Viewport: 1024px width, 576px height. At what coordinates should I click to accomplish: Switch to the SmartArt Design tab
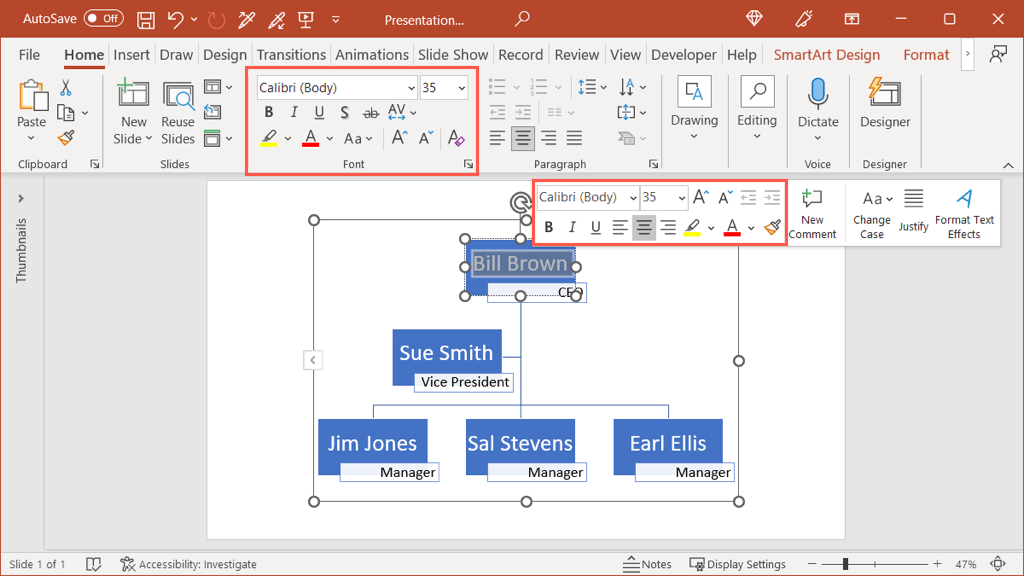(x=826, y=55)
